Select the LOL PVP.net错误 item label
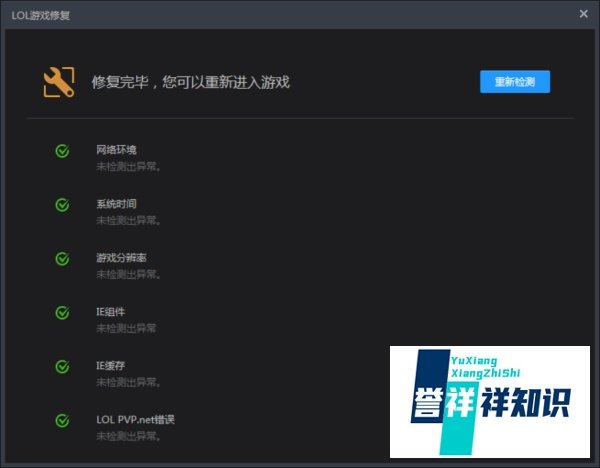Image resolution: width=600 pixels, height=468 pixels. coord(135,419)
